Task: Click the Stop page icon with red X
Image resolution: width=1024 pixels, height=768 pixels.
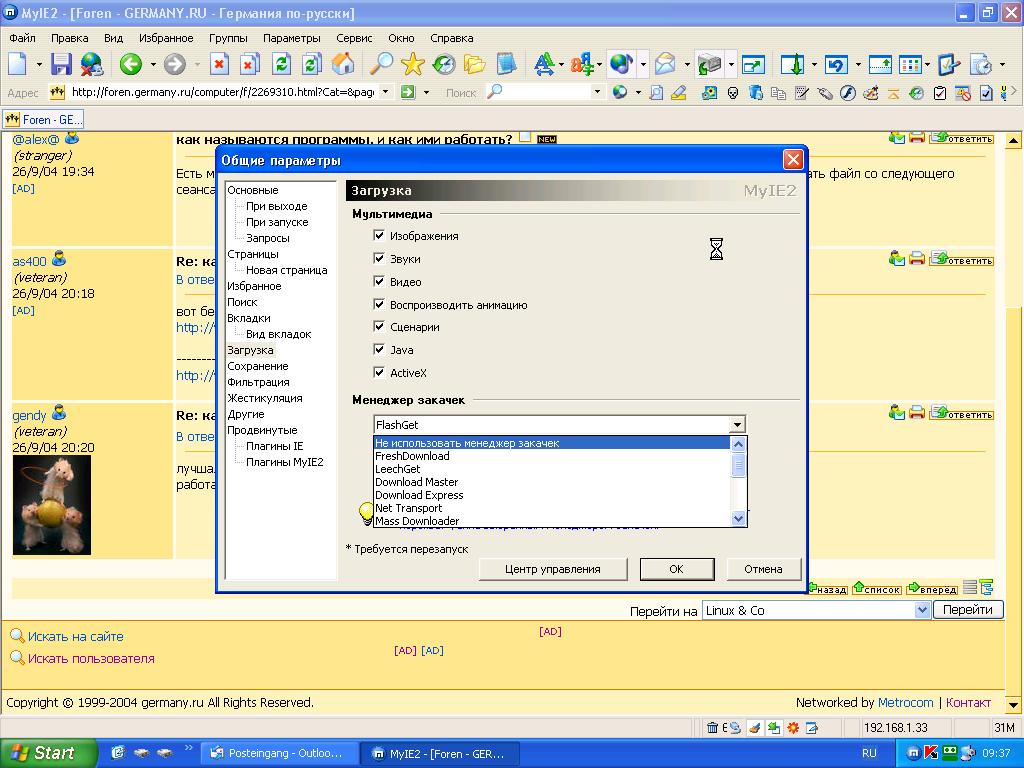Action: coord(219,64)
